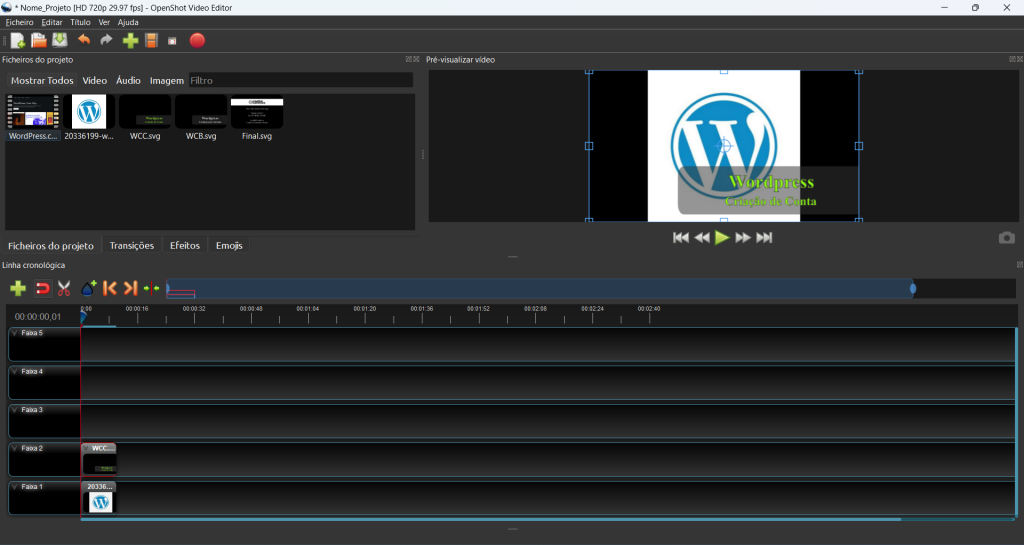Image resolution: width=1024 pixels, height=545 pixels.
Task: Add a new track with timeline plus icon
Action: click(18, 288)
